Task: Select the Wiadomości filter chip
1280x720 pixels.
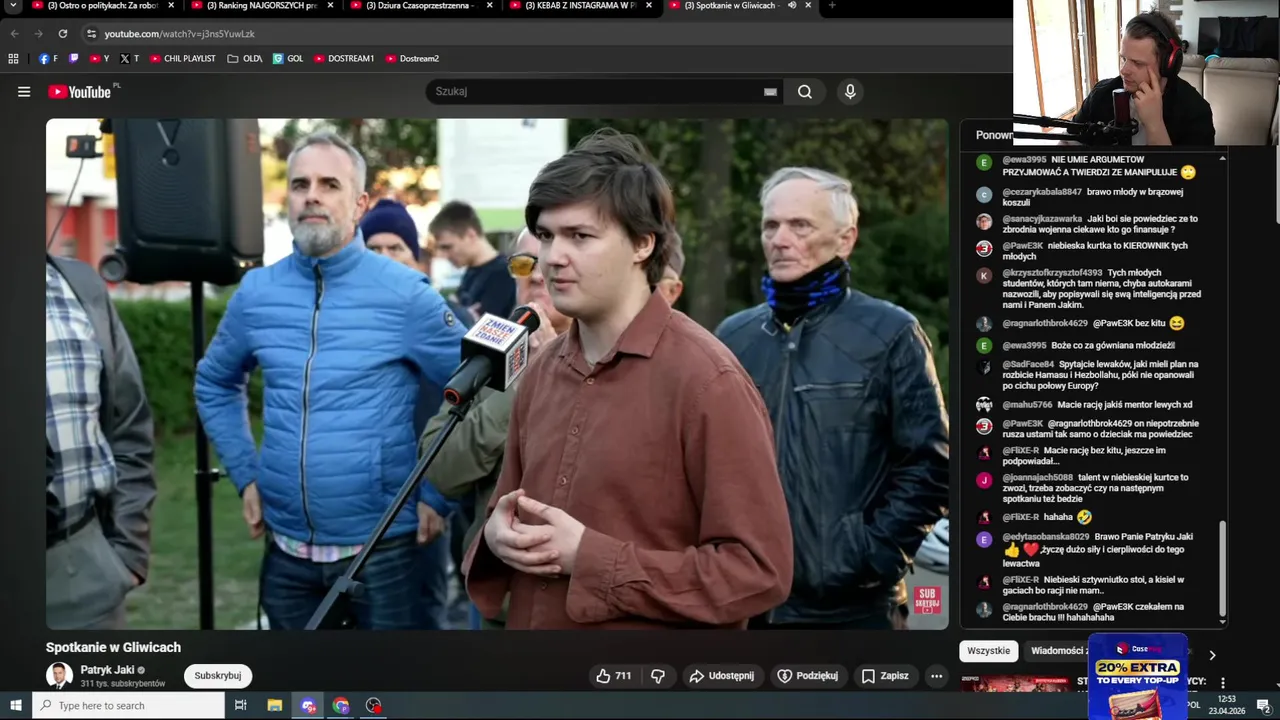Action: coord(1059,651)
